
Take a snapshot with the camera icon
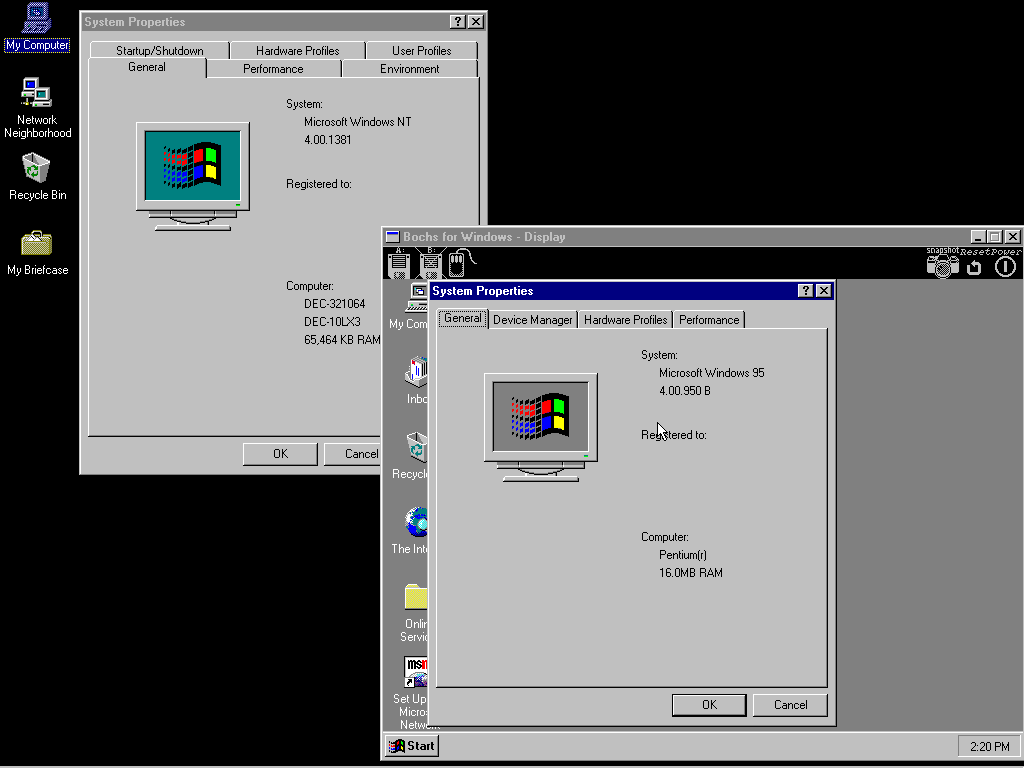pos(942,265)
